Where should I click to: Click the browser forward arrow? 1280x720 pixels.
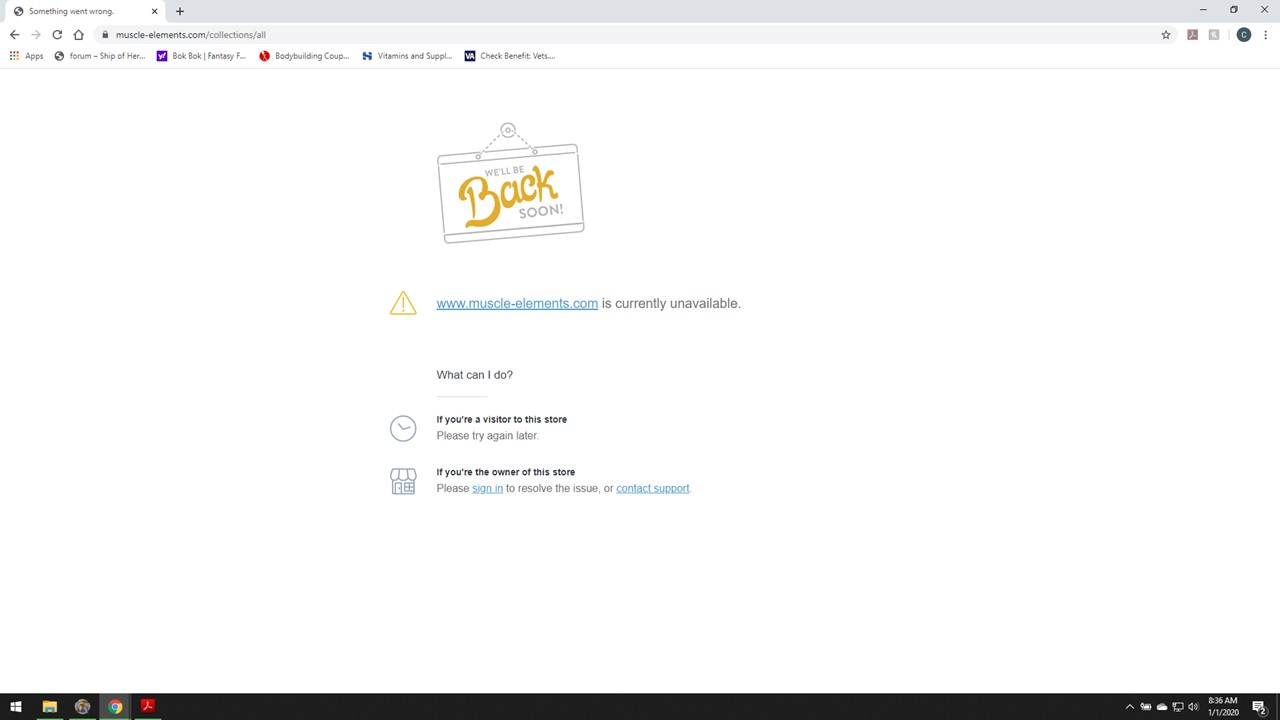(x=36, y=34)
